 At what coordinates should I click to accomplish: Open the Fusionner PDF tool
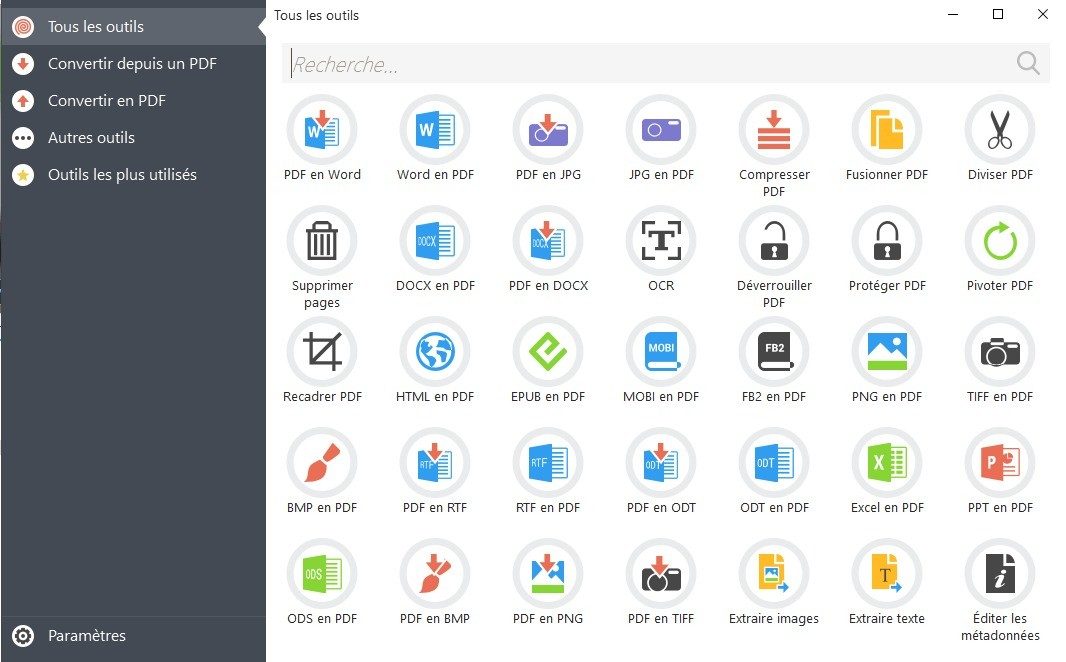coord(887,130)
